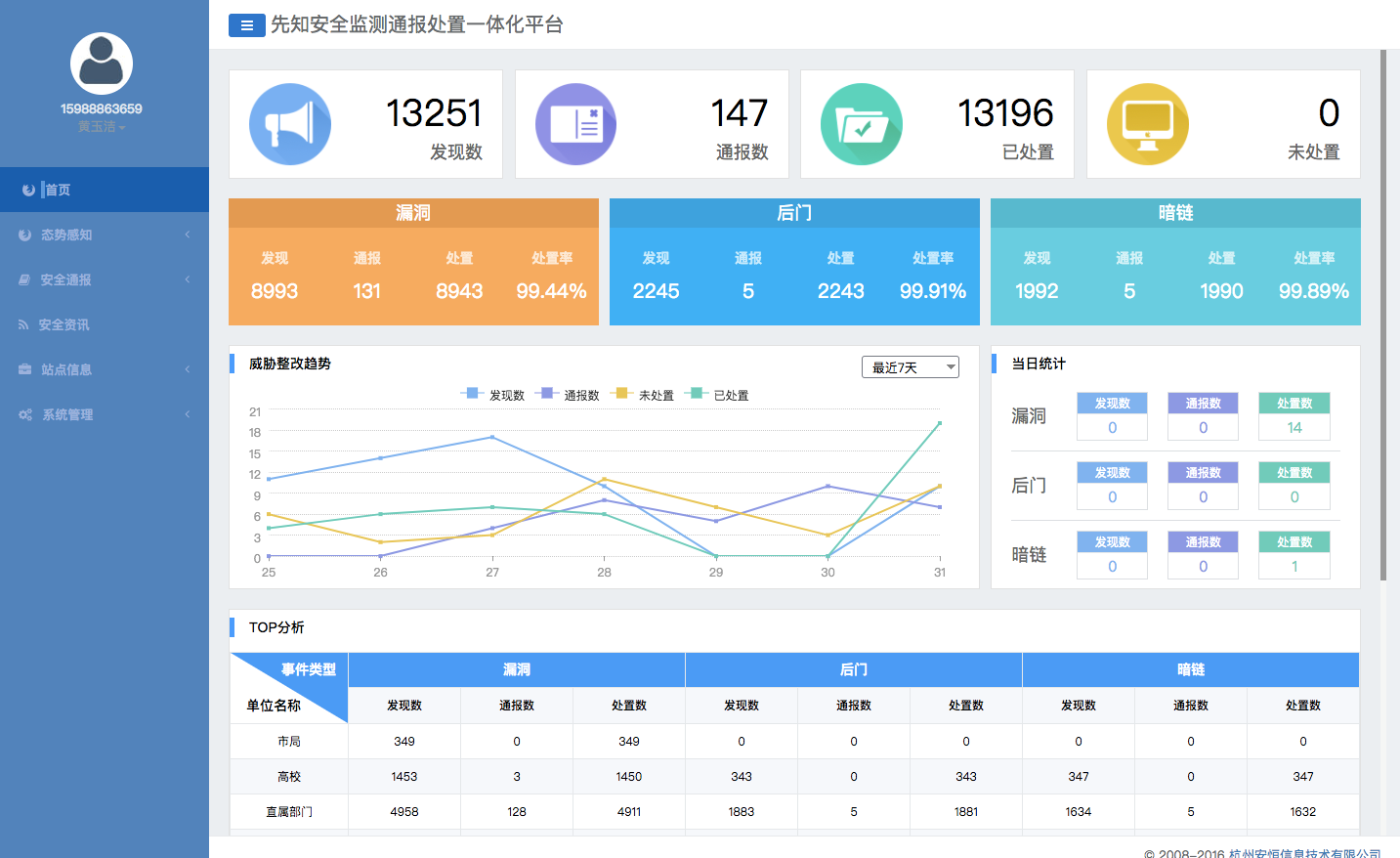This screenshot has height=858, width=1400.
Task: Click the green folder icon for 已处置
Action: coord(861,124)
